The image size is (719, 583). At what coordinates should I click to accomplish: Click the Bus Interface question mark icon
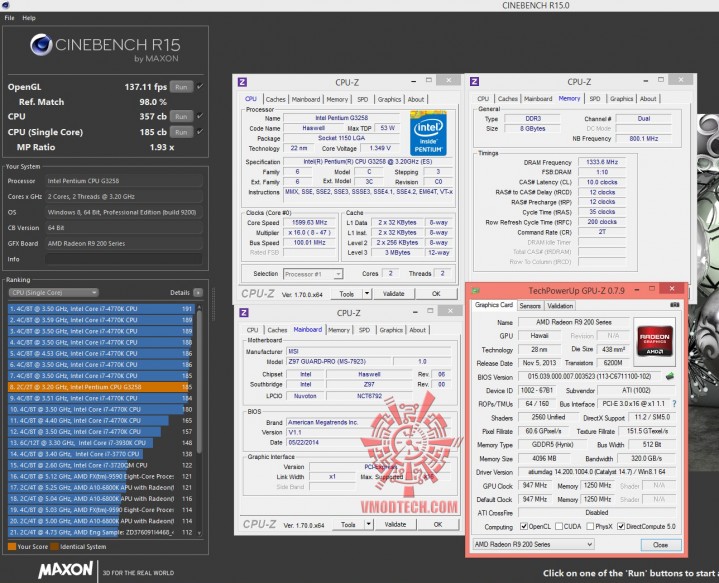(674, 404)
